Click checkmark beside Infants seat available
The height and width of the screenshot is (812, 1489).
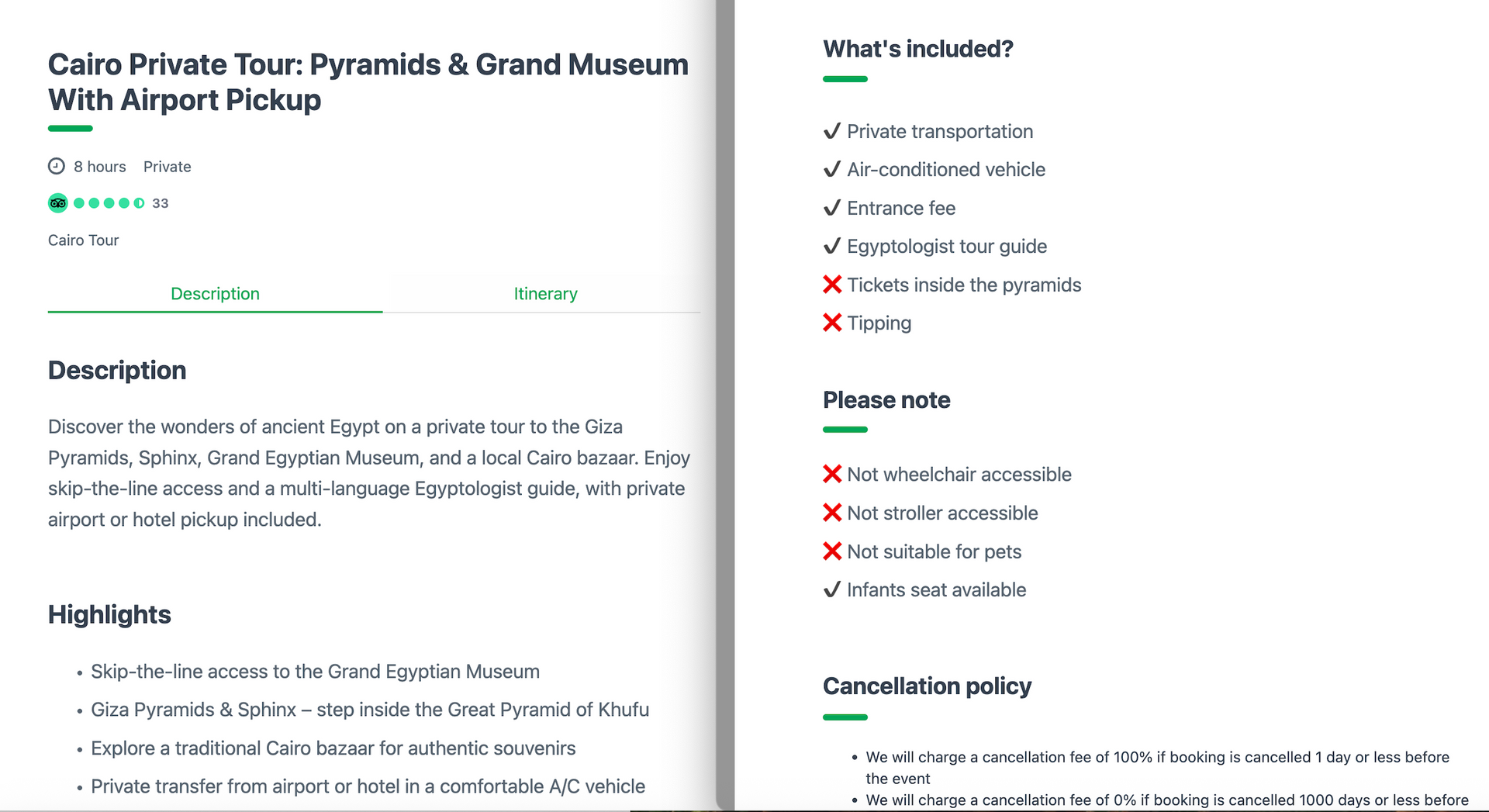point(832,589)
